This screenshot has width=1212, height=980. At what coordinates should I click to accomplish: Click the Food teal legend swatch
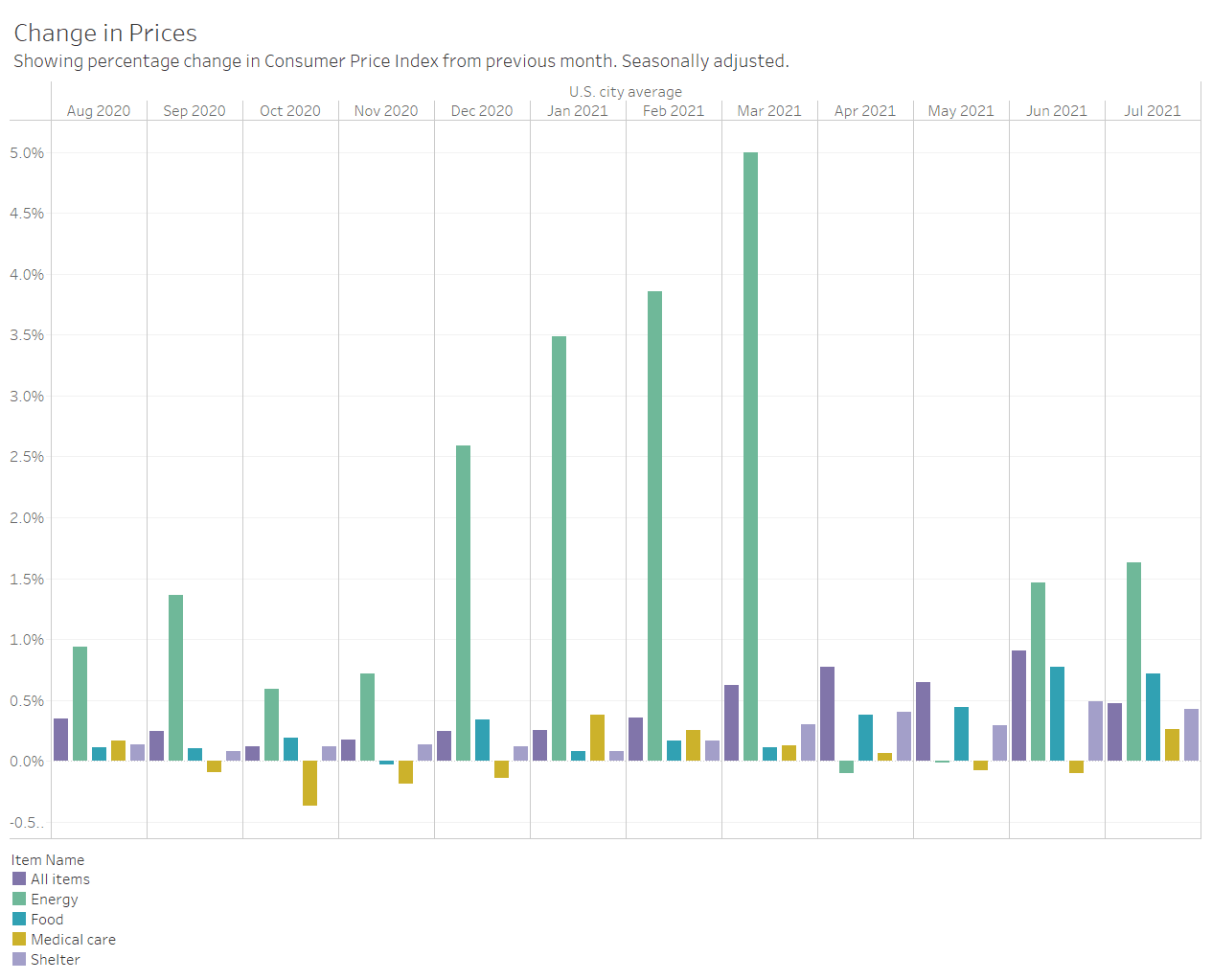point(19,919)
